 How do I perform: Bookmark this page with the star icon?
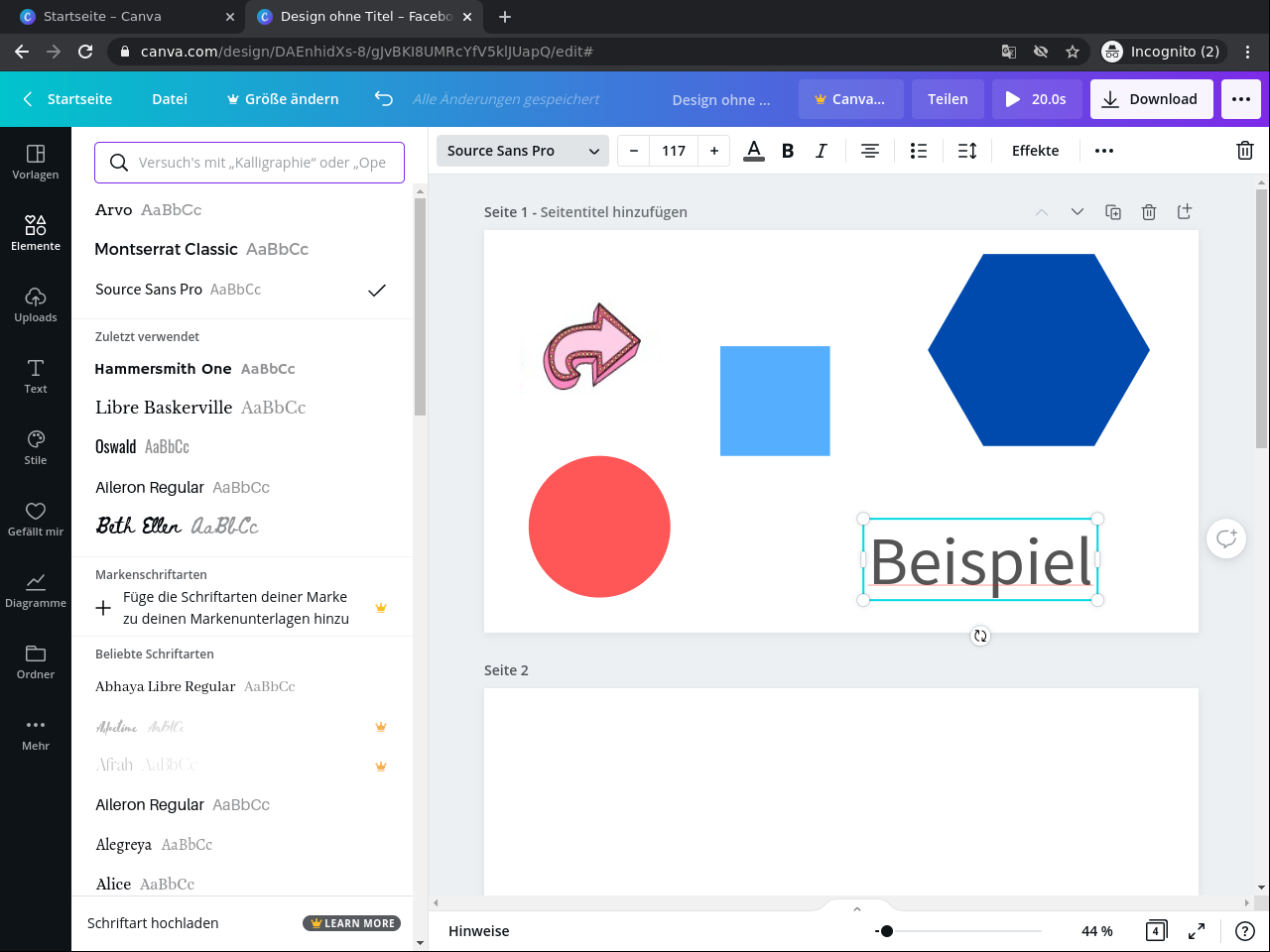pyautogui.click(x=1072, y=52)
